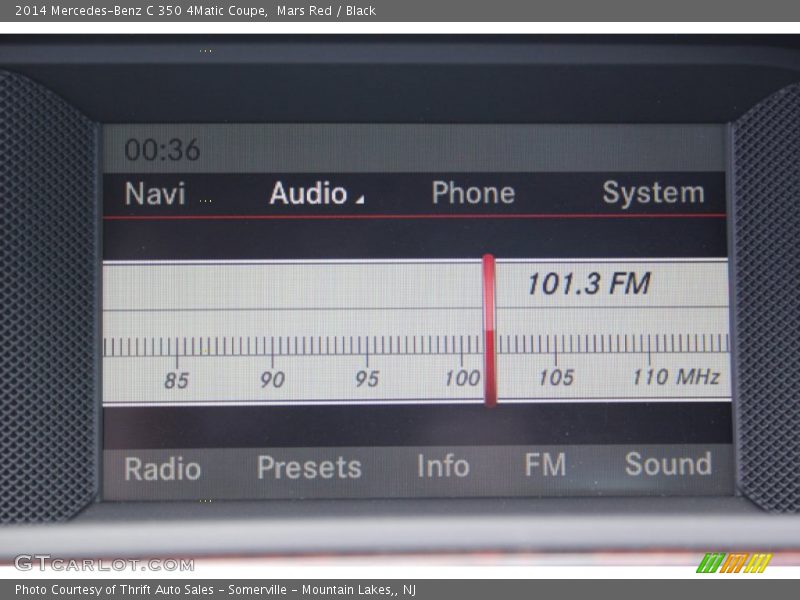The image size is (800, 600).
Task: Switch waveband with FM option
Action: (x=545, y=465)
